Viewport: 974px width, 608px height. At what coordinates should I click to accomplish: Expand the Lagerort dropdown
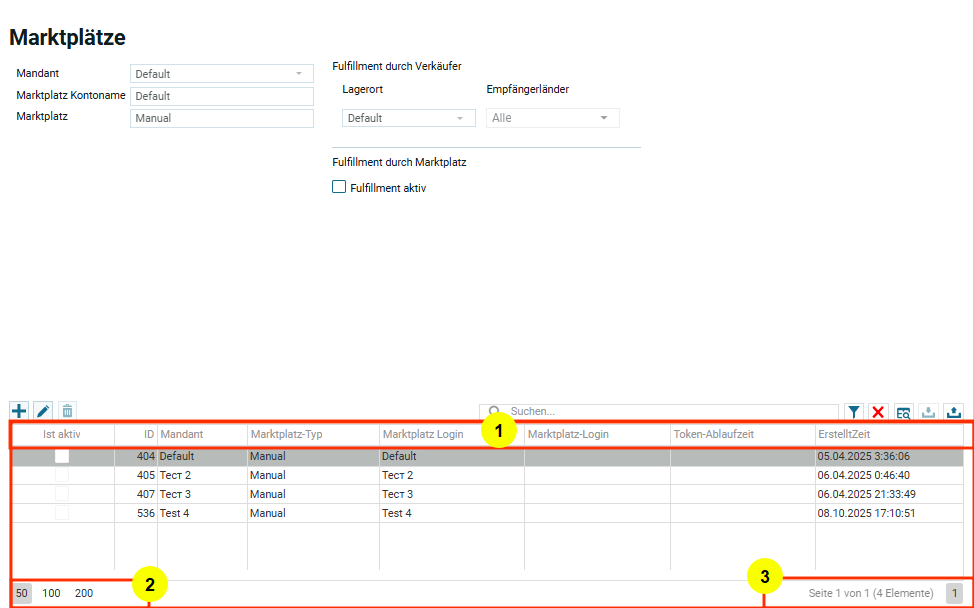[x=408, y=118]
